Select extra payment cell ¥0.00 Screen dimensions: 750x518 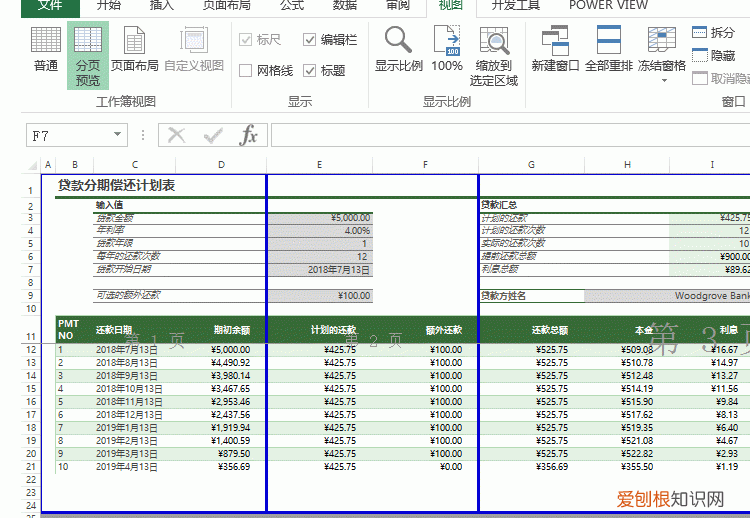(x=451, y=467)
